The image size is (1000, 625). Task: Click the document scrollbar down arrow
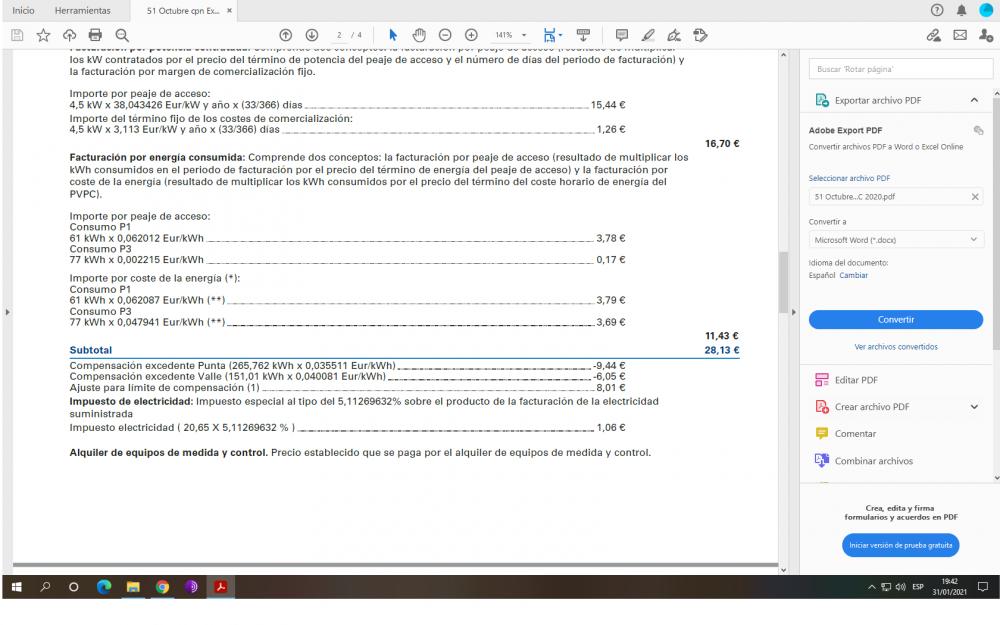pos(783,570)
